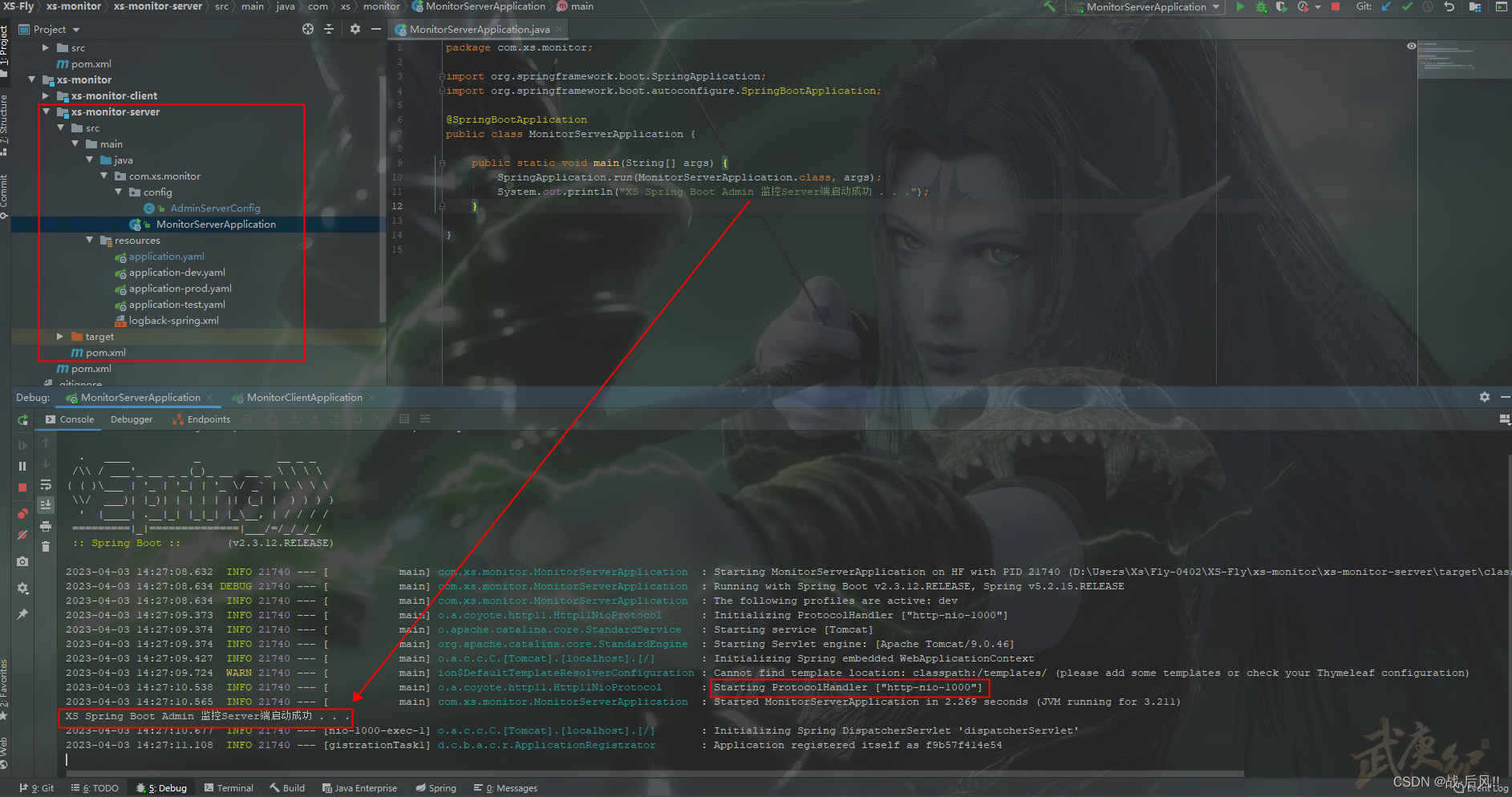1512x797 pixels.
Task: Click Git update project blue arrow
Action: (x=1386, y=6)
